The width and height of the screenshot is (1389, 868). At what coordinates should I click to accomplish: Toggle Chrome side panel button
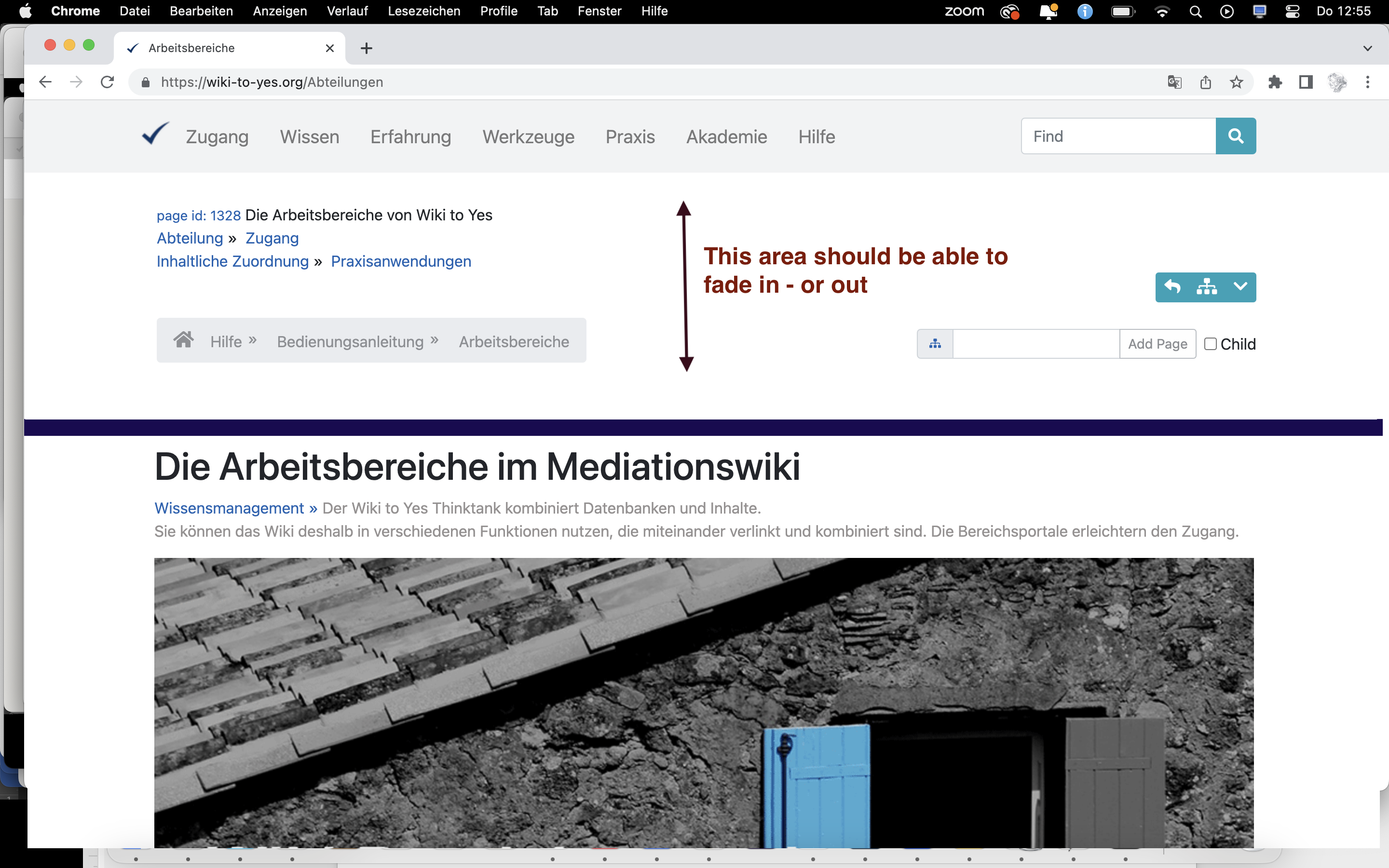1306,82
